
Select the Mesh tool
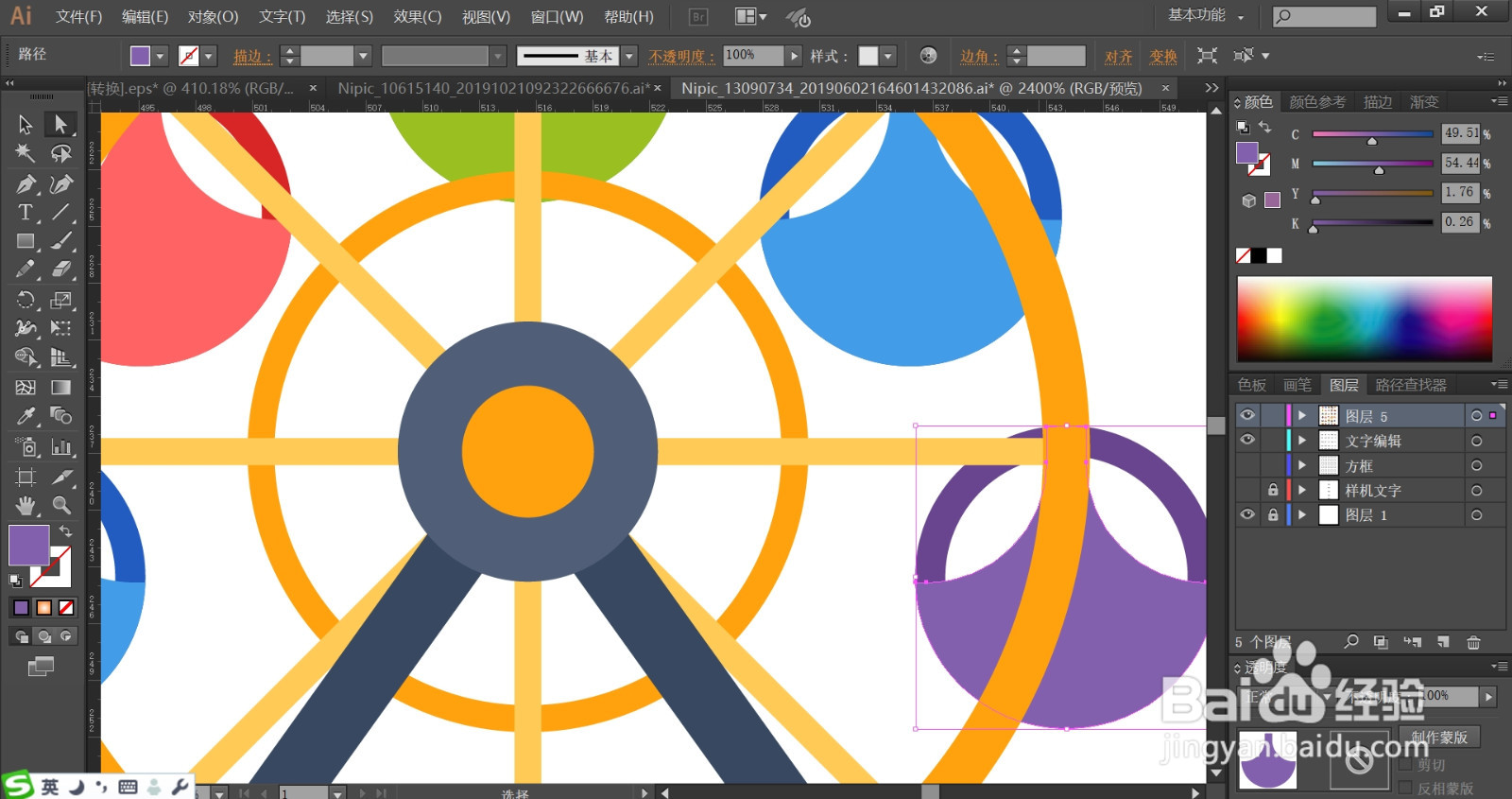click(x=26, y=388)
